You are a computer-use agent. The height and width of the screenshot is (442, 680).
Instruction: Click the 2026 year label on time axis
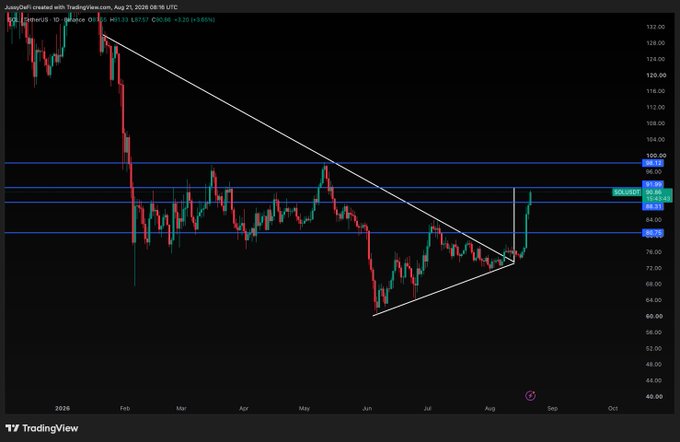click(x=62, y=408)
